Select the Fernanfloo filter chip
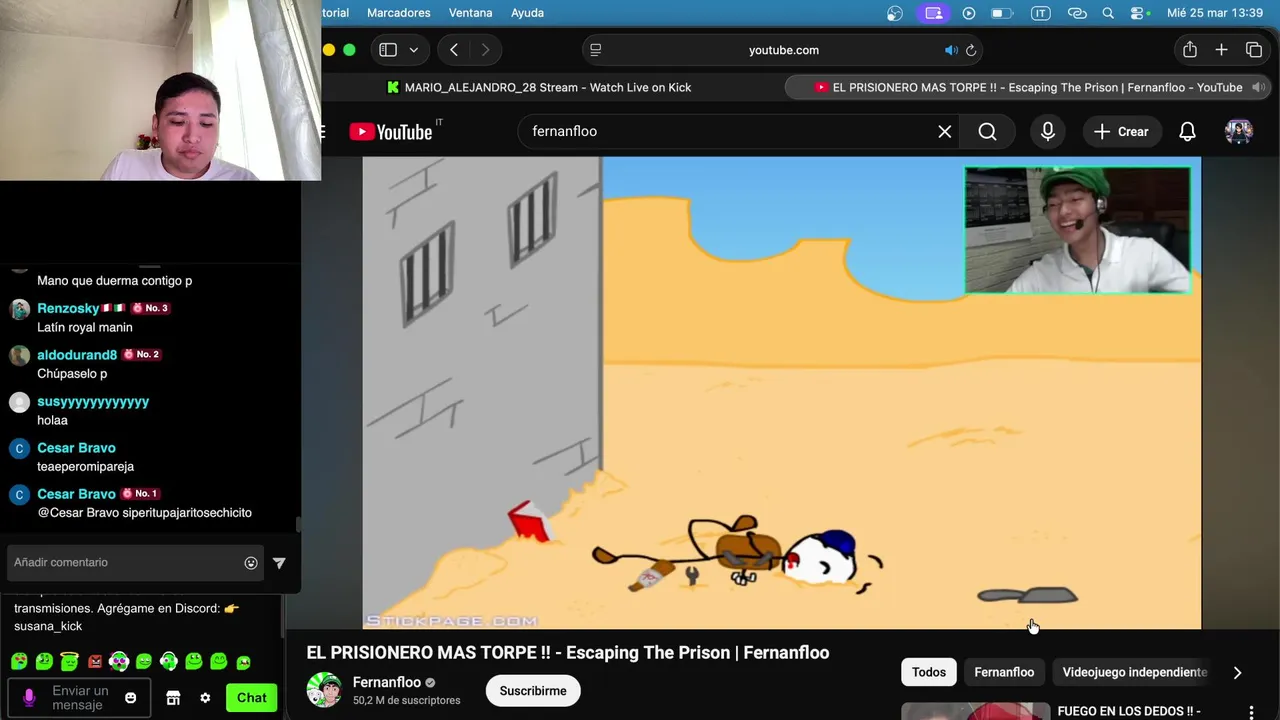1280x720 pixels. click(x=1004, y=672)
